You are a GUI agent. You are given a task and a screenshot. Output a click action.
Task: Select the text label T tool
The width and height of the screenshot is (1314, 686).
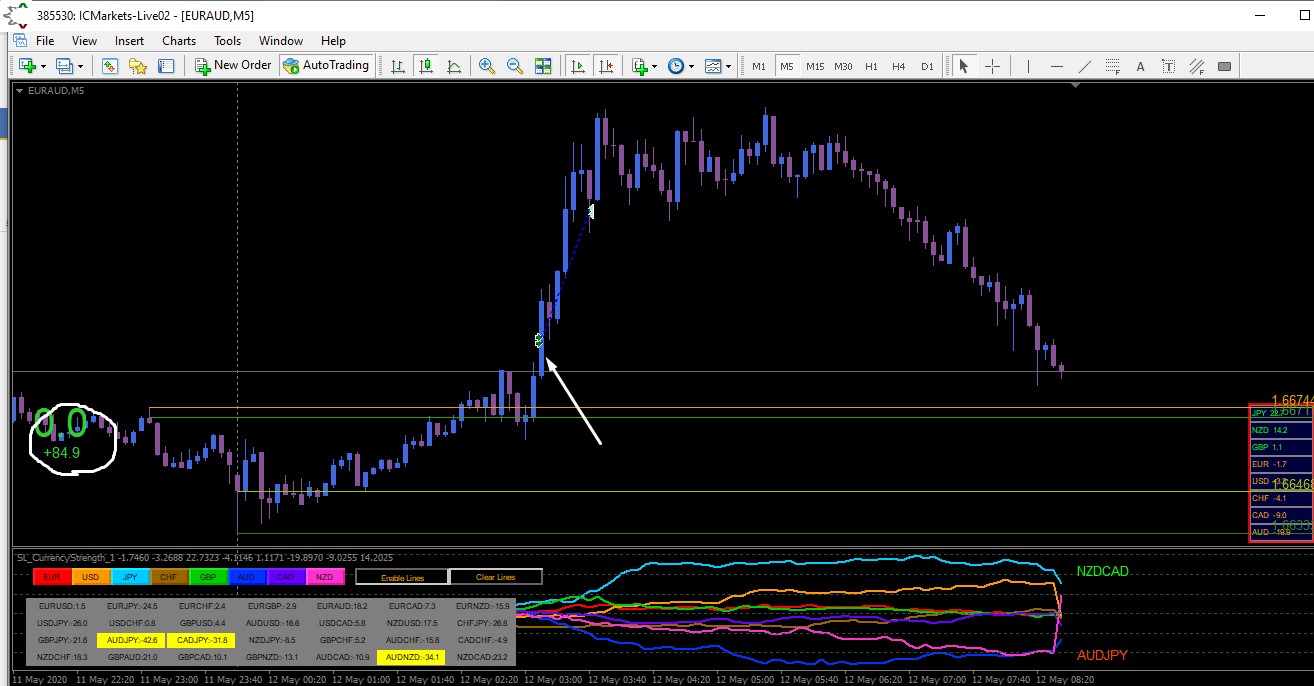1168,66
